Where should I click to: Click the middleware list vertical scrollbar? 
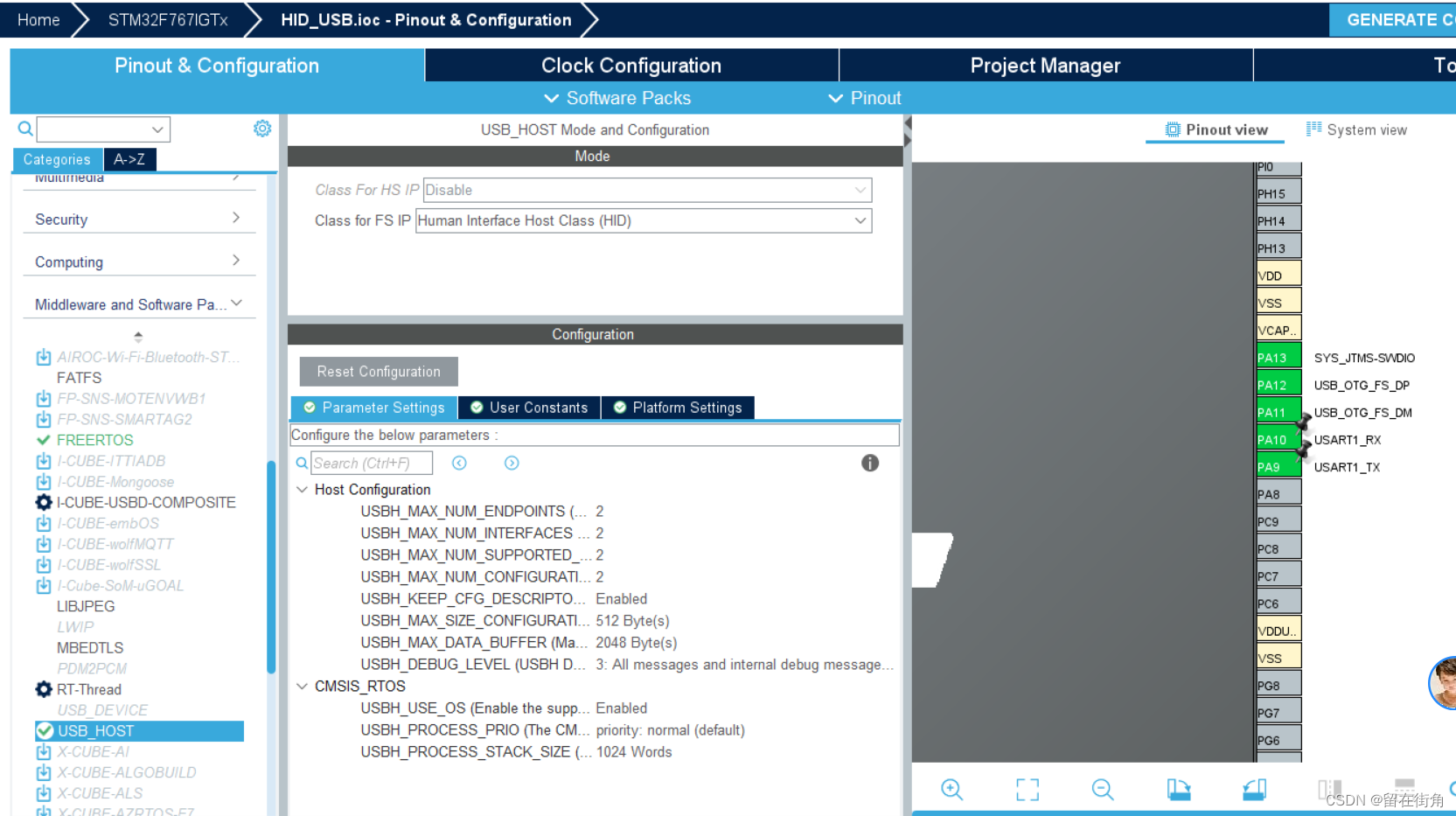(271, 568)
